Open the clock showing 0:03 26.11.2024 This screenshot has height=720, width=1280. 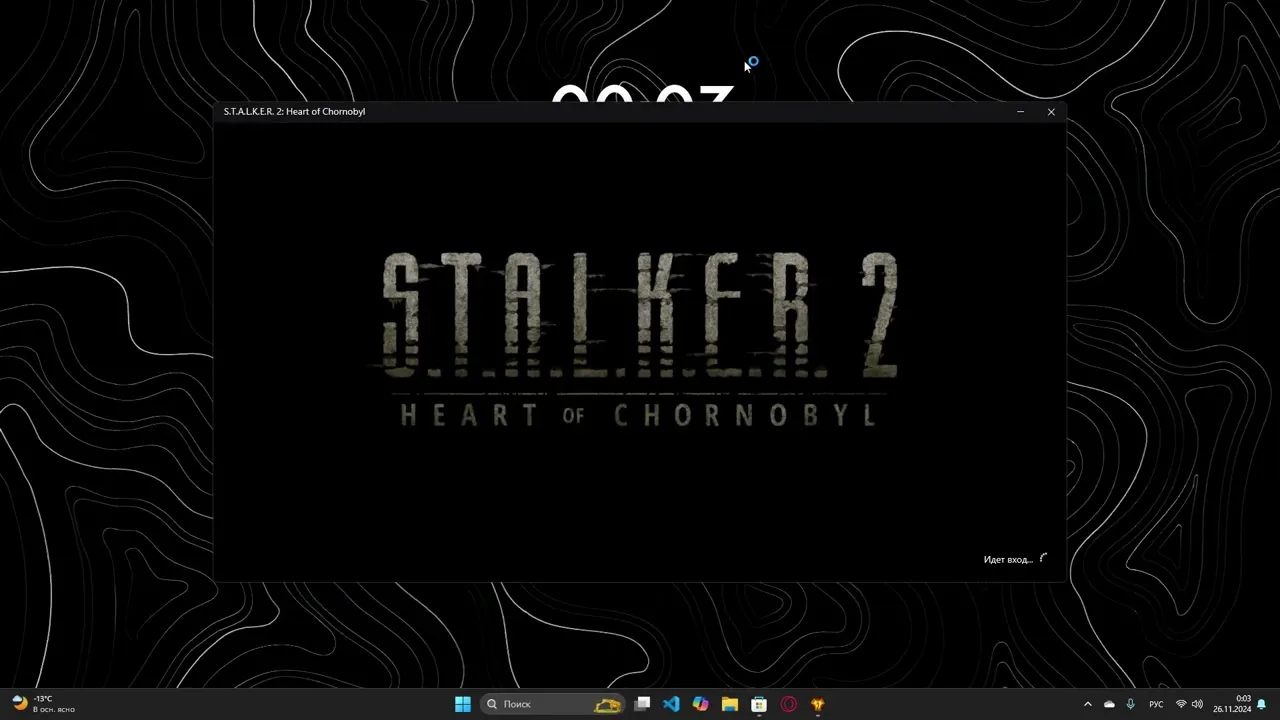(x=1232, y=704)
